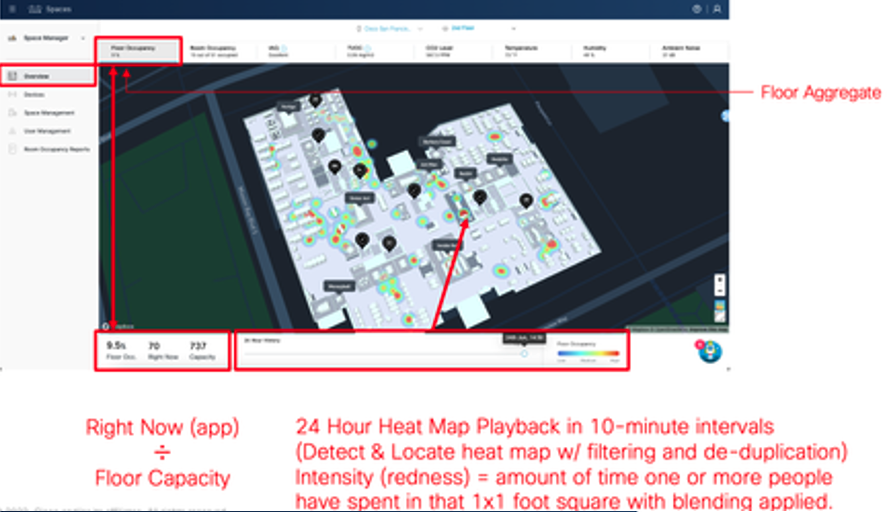Click the 24 Hour History slider handle
887x512 pixels.
tap(524, 353)
